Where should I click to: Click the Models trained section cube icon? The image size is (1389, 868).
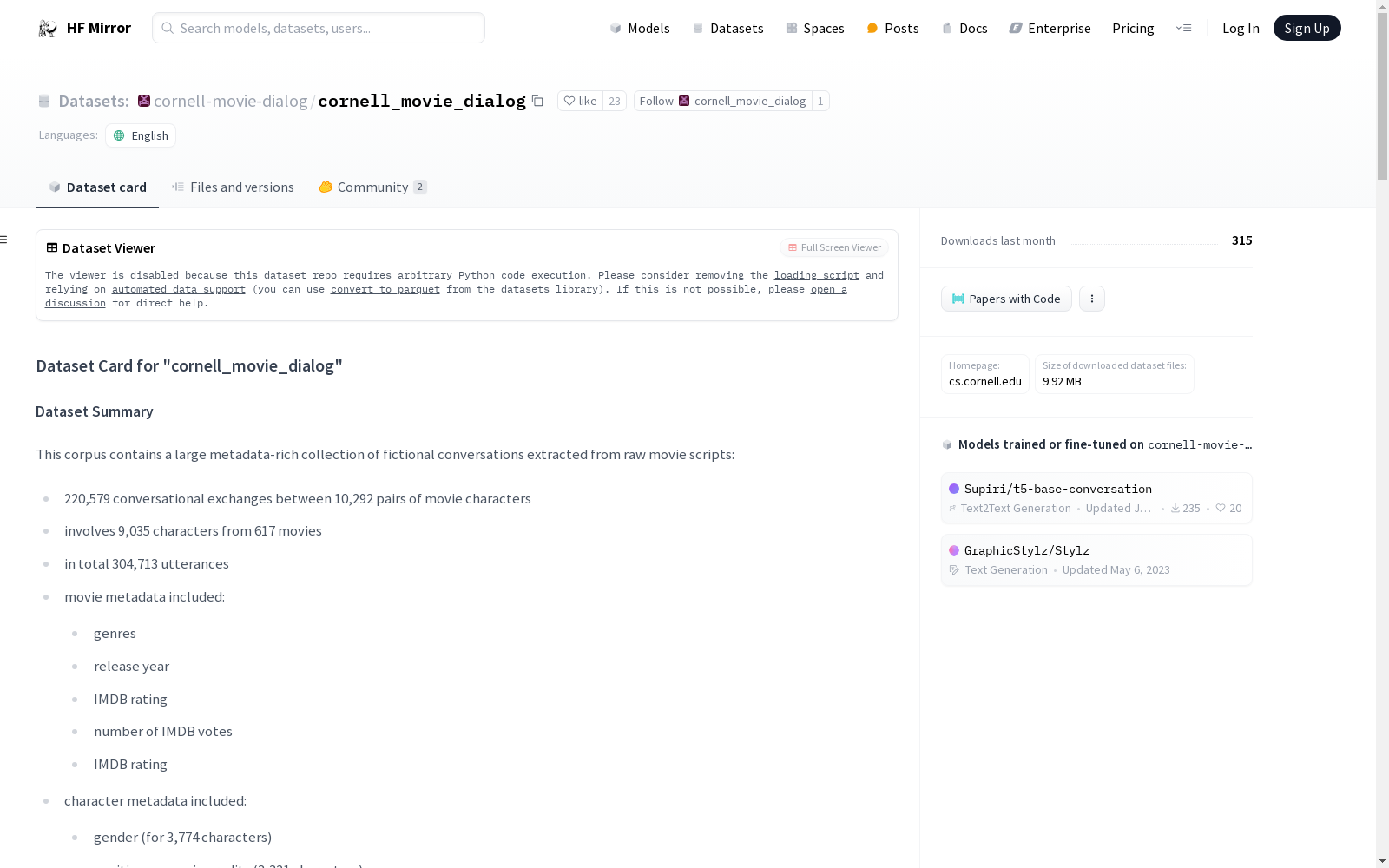click(947, 444)
